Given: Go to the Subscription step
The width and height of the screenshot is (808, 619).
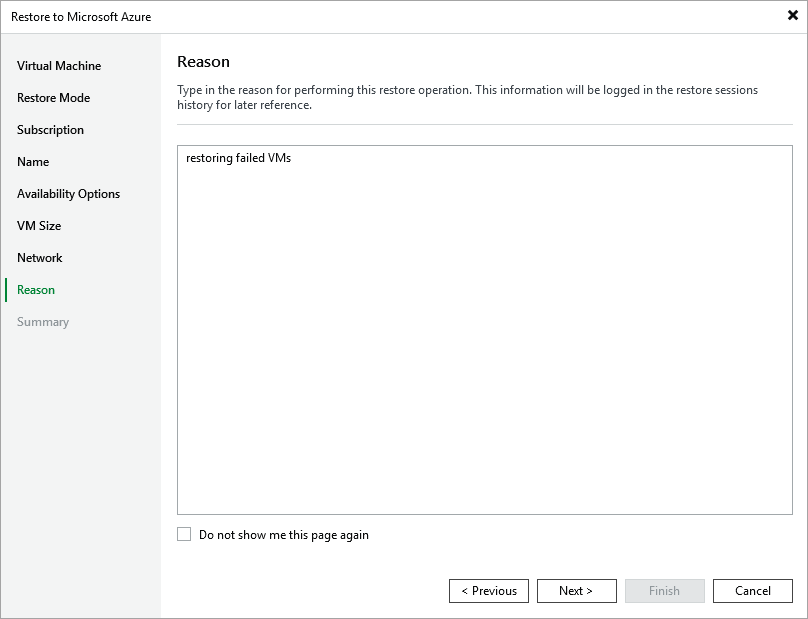Looking at the screenshot, I should click(50, 129).
